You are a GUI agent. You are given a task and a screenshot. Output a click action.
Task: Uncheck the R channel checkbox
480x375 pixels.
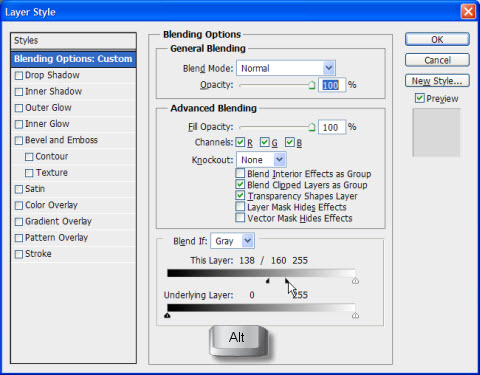(x=240, y=142)
